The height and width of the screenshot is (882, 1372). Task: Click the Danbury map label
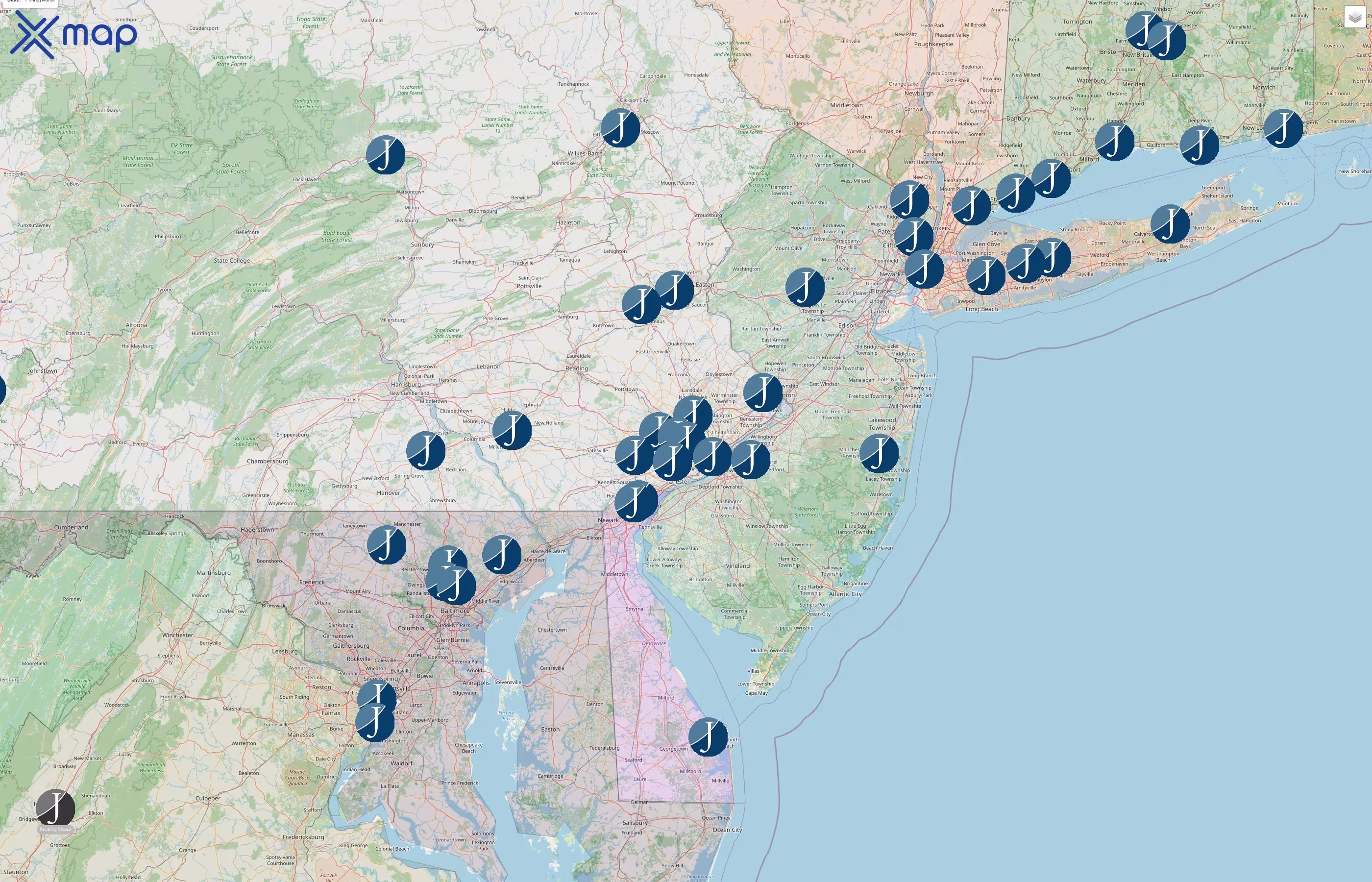click(1018, 119)
